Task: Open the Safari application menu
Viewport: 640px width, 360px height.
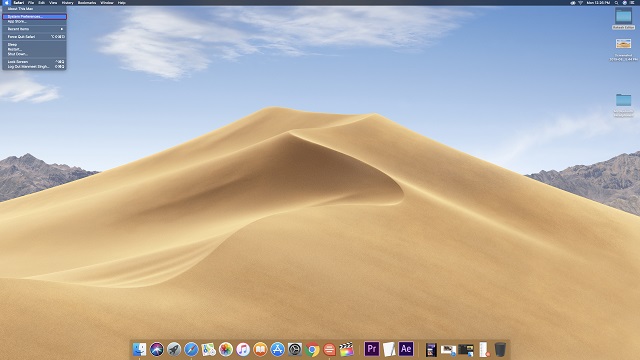Action: click(x=19, y=2)
